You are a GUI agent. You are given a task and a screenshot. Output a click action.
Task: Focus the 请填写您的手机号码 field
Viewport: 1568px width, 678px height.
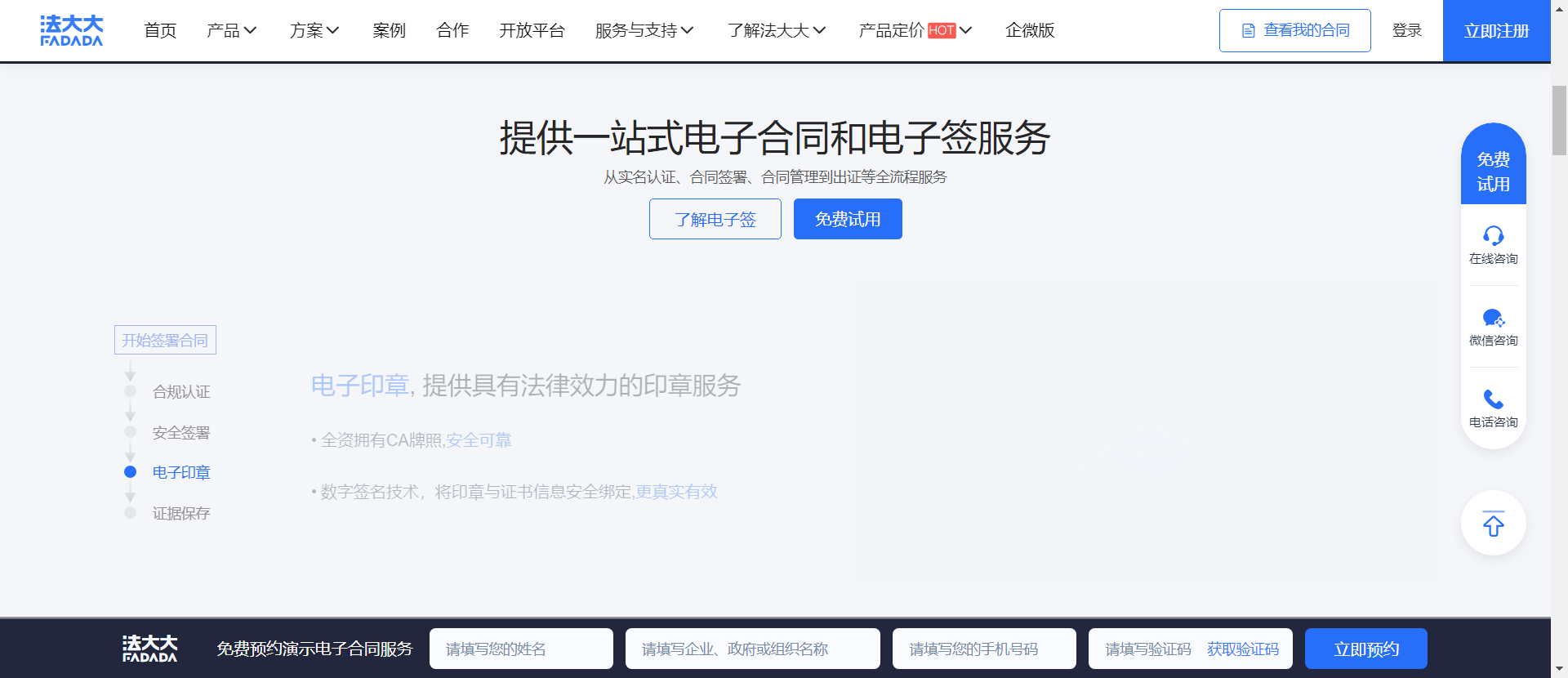[984, 649]
